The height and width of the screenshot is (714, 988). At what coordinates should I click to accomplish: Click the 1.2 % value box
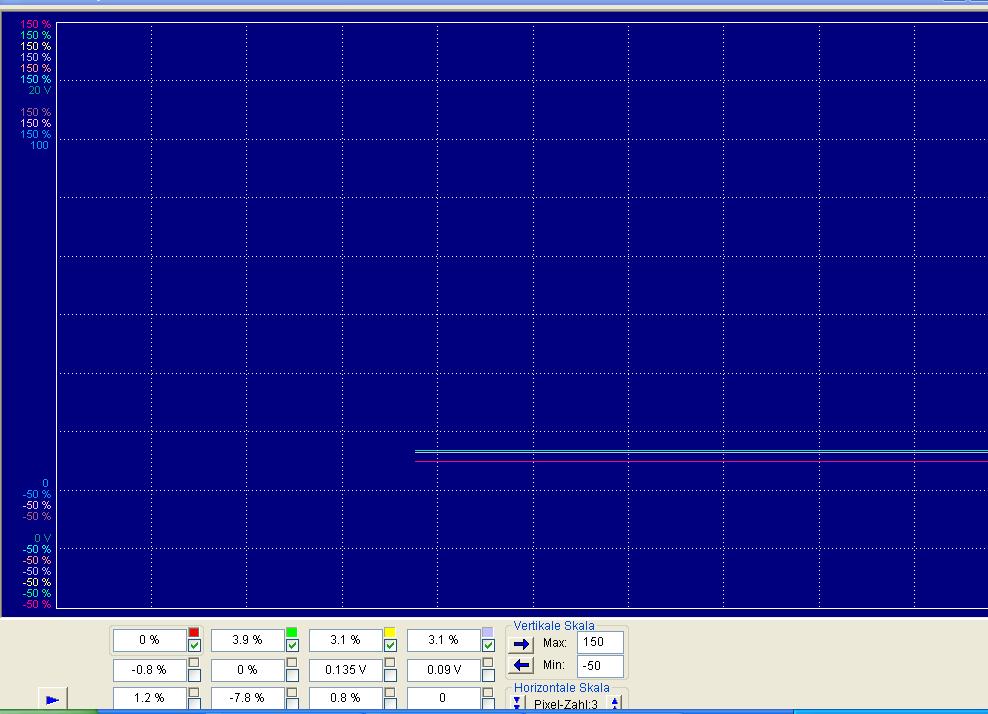point(149,698)
